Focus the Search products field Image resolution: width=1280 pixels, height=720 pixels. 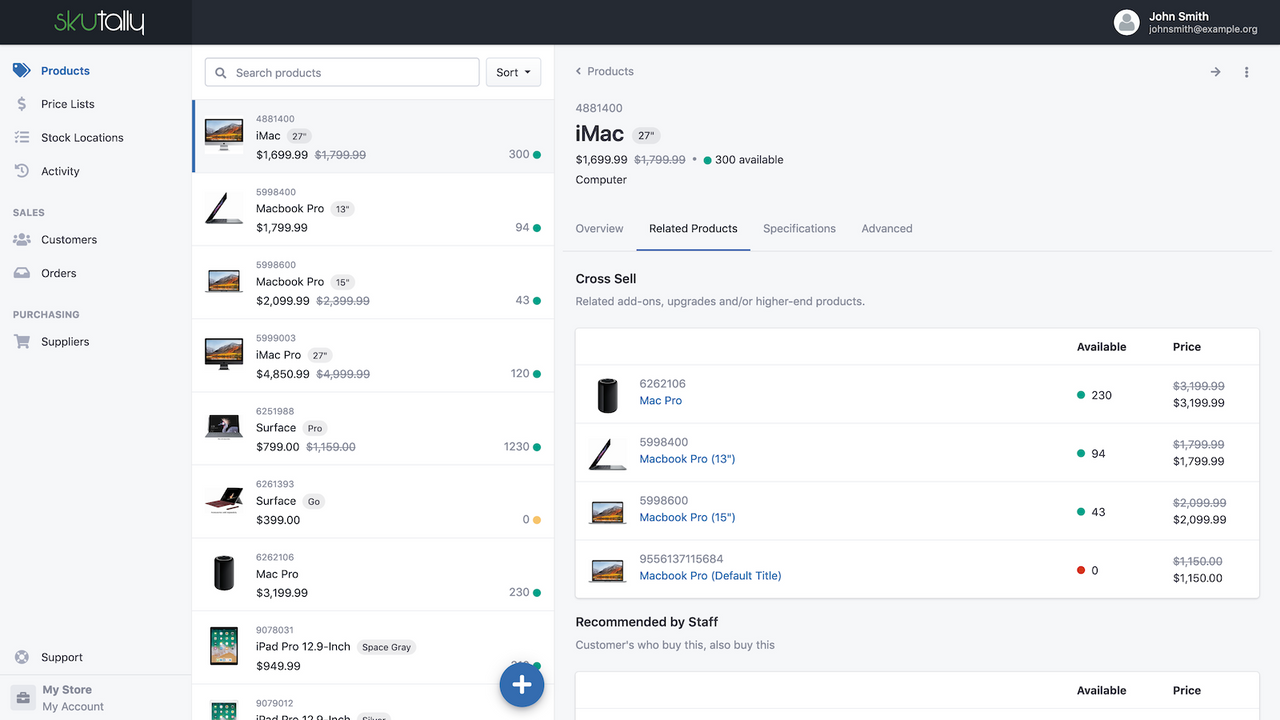[342, 72]
